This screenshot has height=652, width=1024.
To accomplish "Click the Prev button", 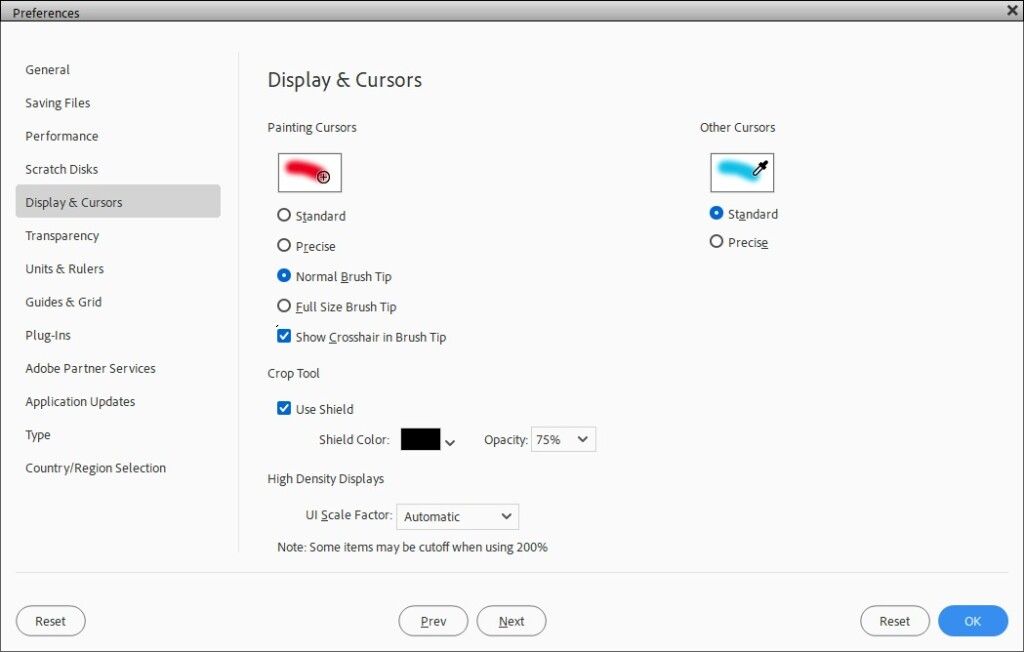I will click(x=433, y=621).
